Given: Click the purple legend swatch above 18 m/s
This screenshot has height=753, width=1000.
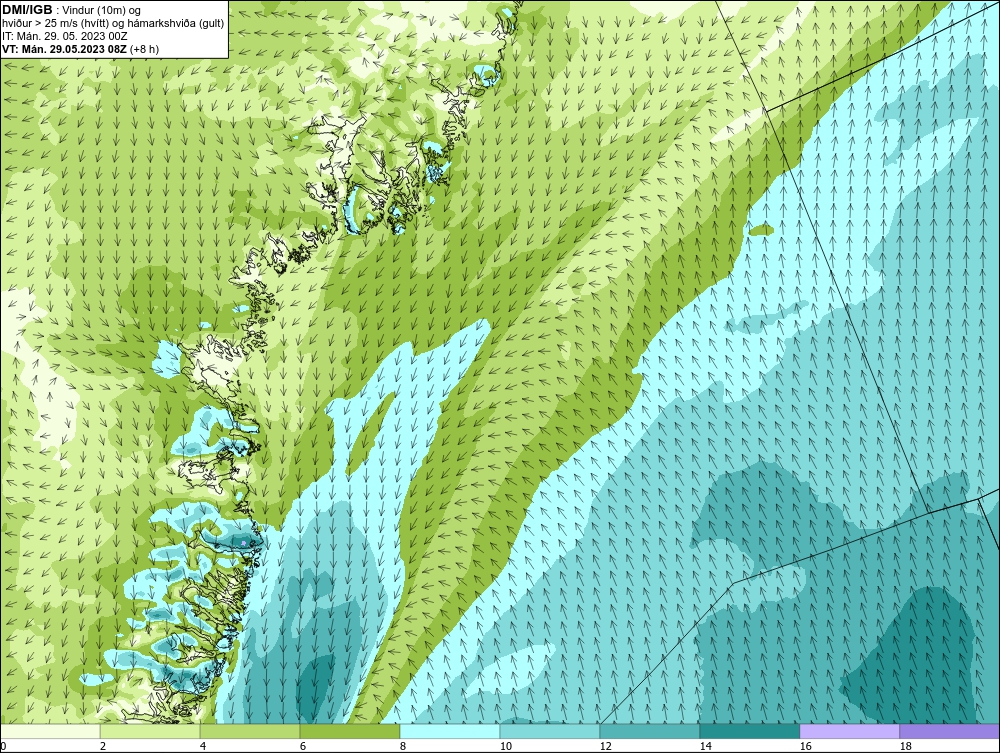Looking at the screenshot, I should tap(949, 731).
